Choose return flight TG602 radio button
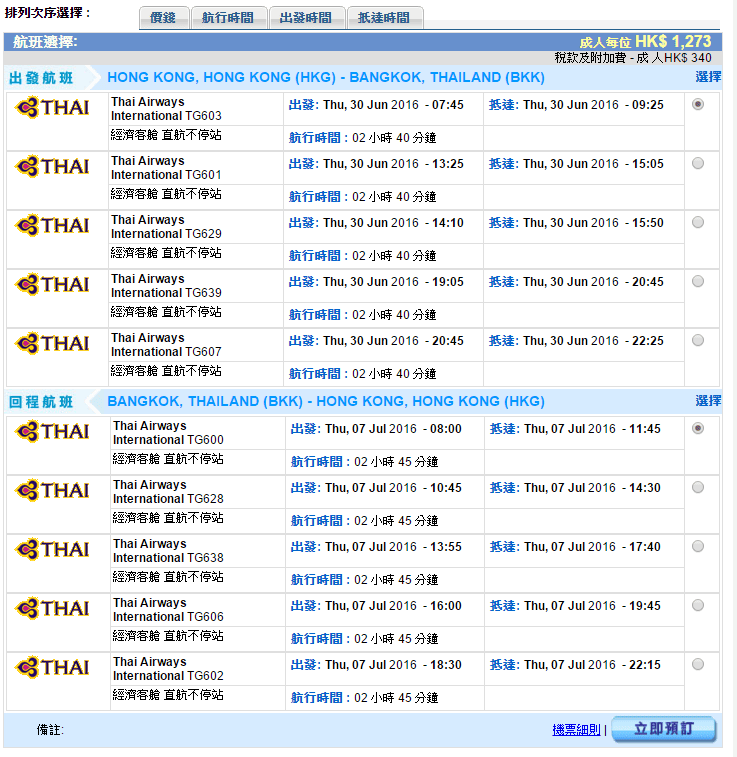Screen dimensions: 737x757 697,664
